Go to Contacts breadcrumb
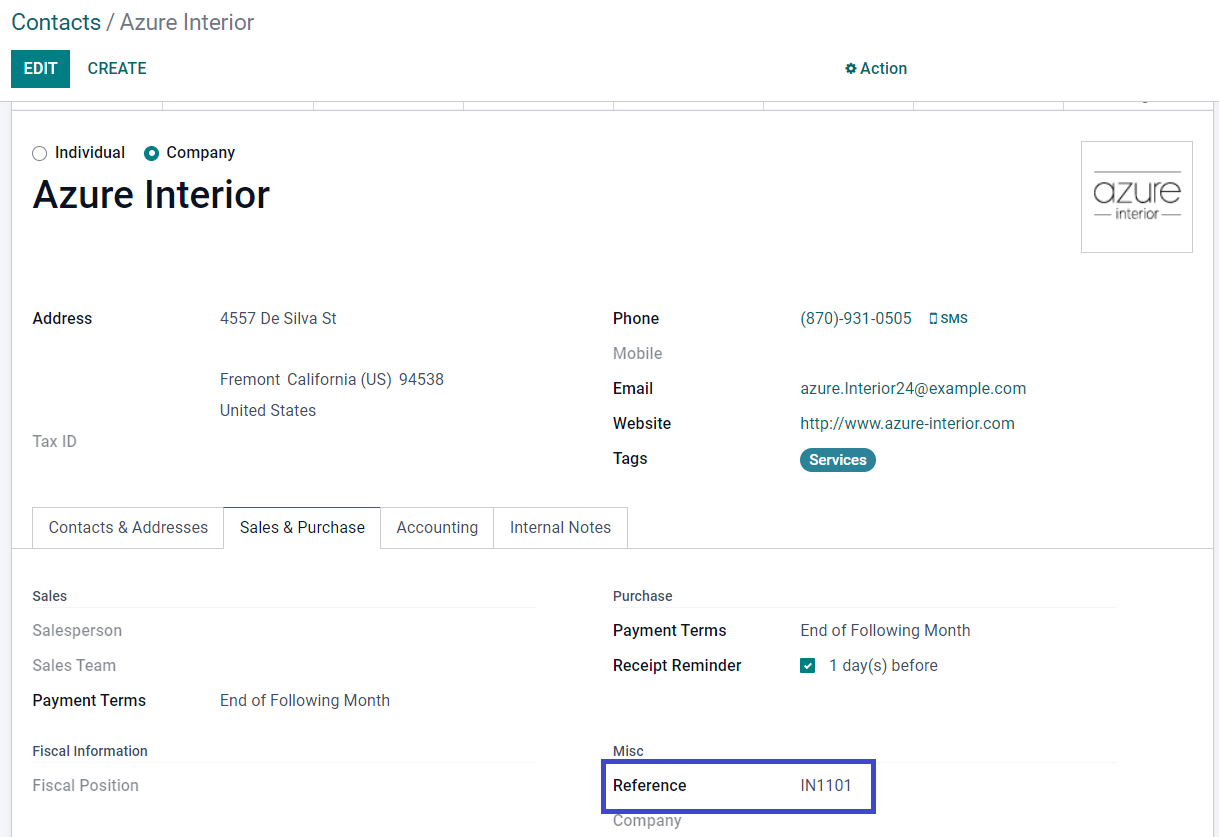The height and width of the screenshot is (837, 1219). 56,22
